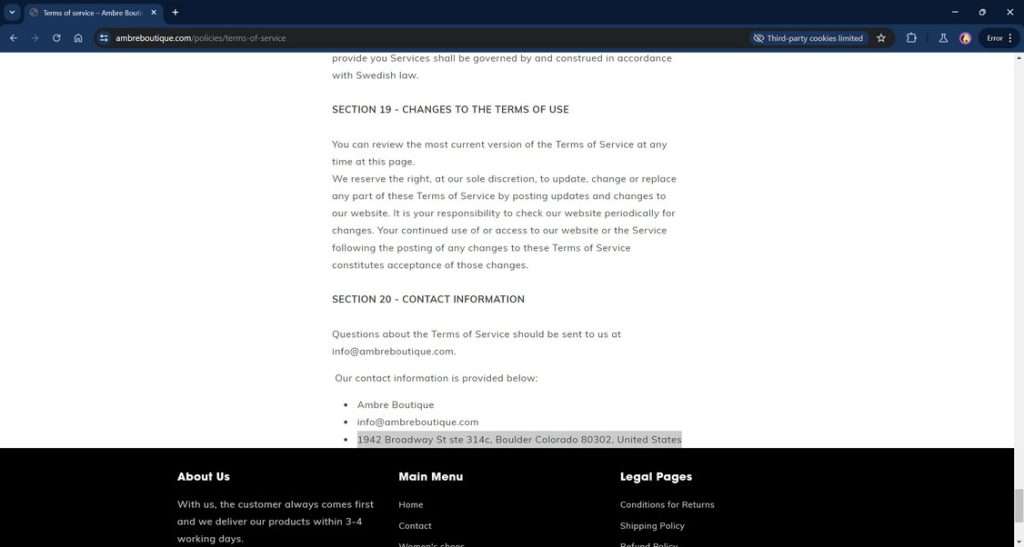Open the Extensions puzzle icon
Viewport: 1024px width, 547px height.
[x=911, y=38]
